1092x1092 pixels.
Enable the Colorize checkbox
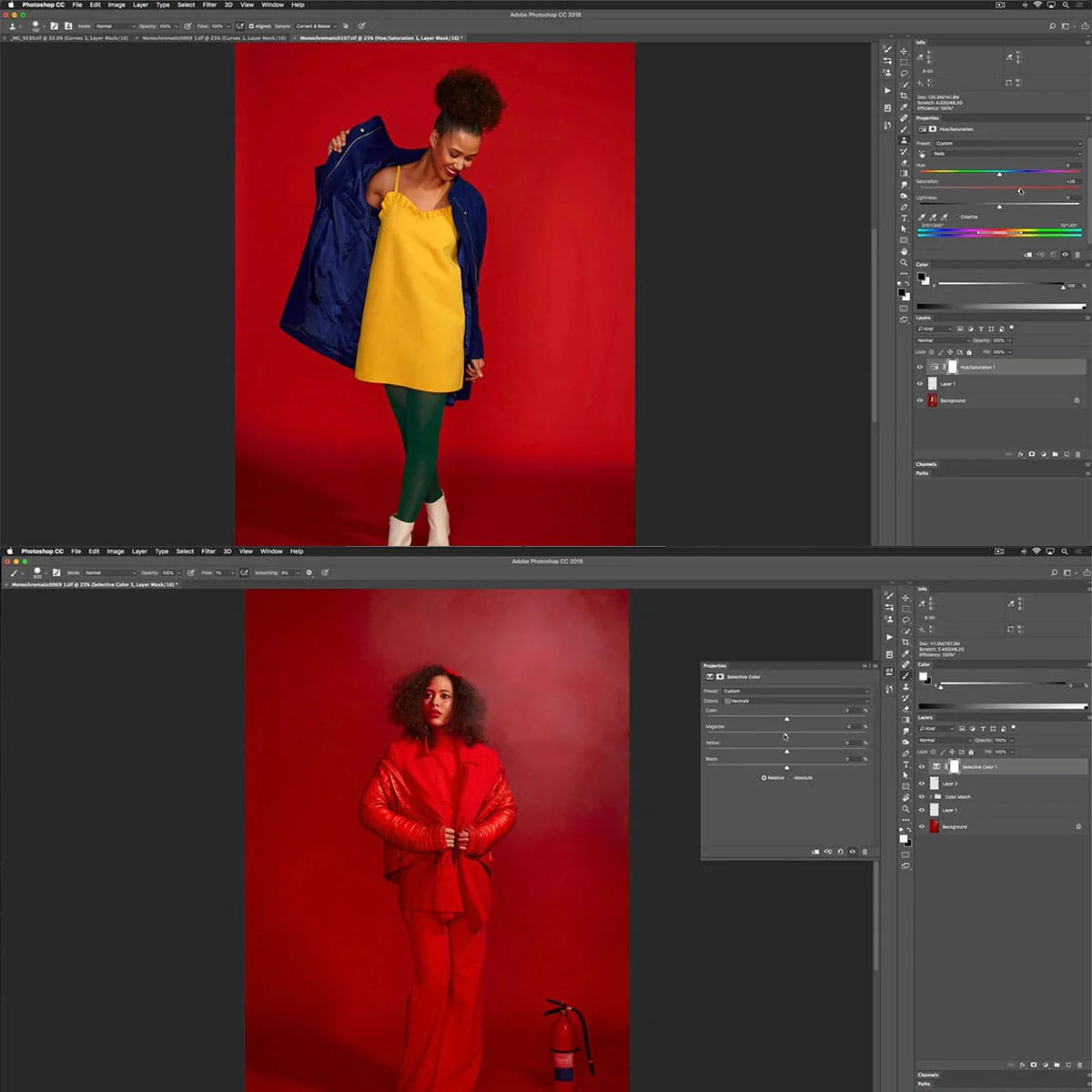pos(957,217)
